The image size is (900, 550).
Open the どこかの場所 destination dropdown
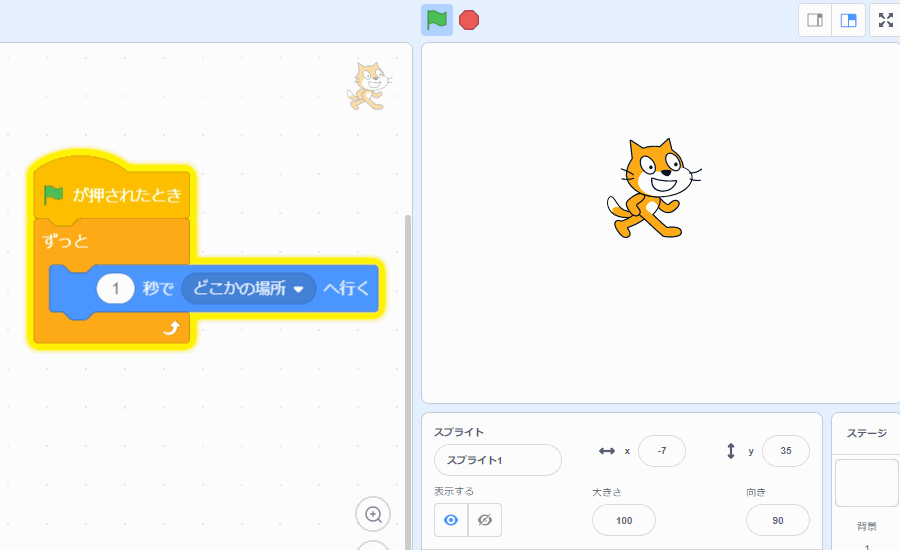tap(249, 288)
